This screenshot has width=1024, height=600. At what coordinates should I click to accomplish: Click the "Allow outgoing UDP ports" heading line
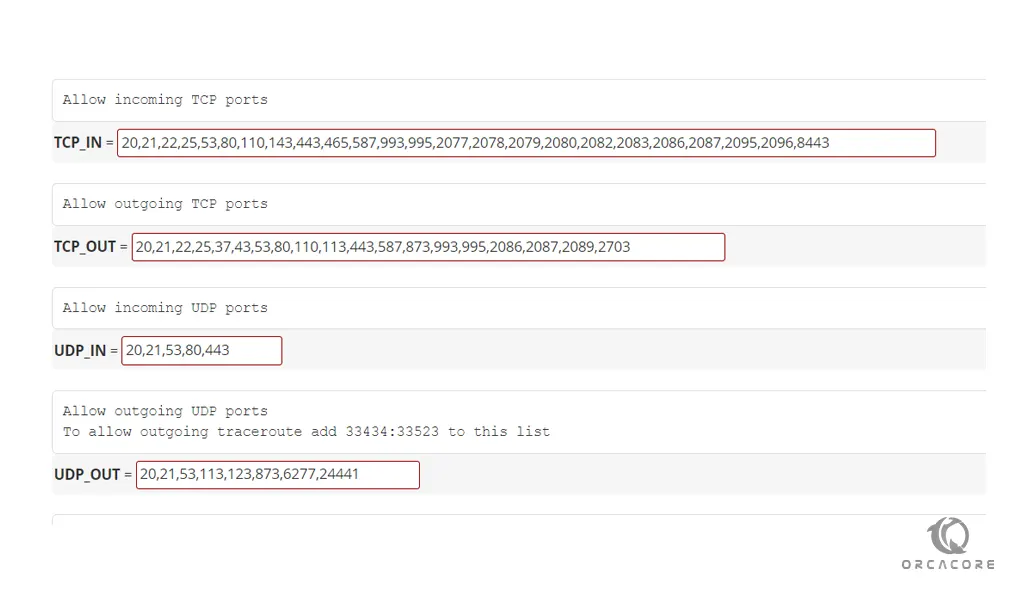[165, 411]
